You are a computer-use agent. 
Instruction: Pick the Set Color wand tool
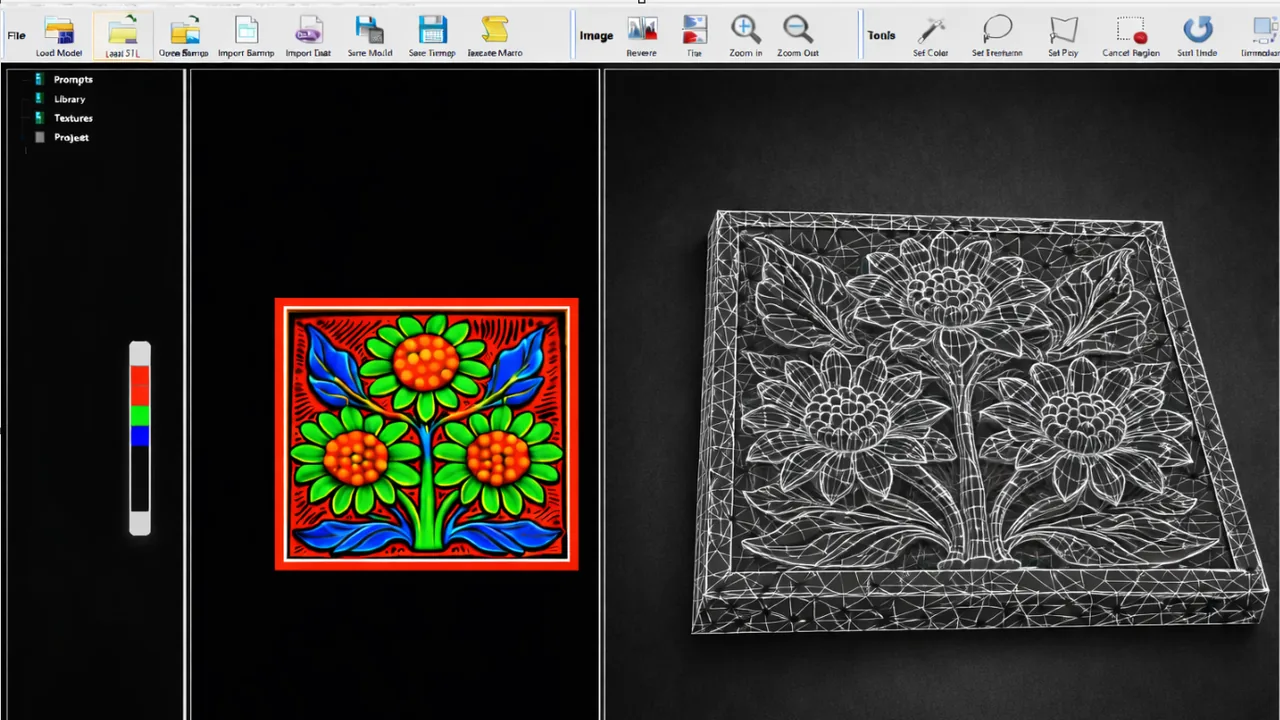931,30
